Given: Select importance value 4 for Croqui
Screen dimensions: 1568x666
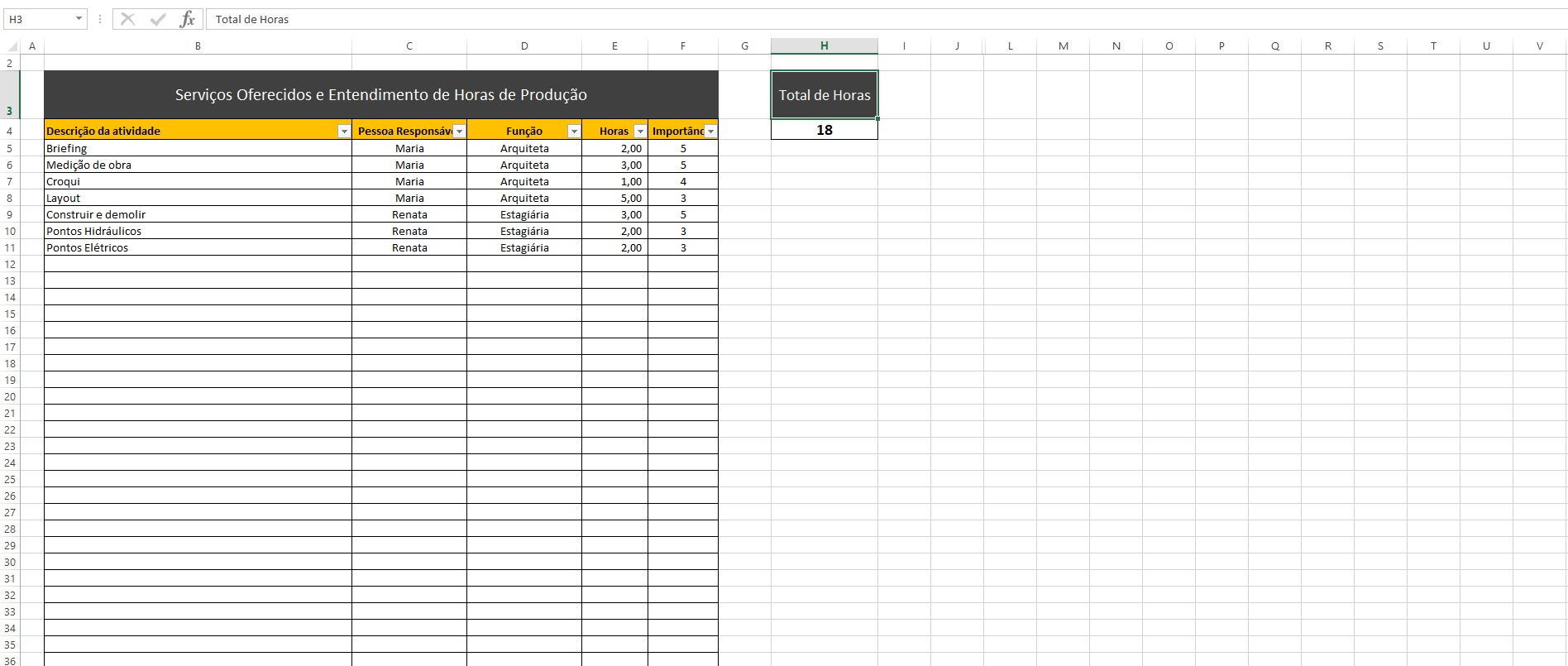Looking at the screenshot, I should 683,181.
